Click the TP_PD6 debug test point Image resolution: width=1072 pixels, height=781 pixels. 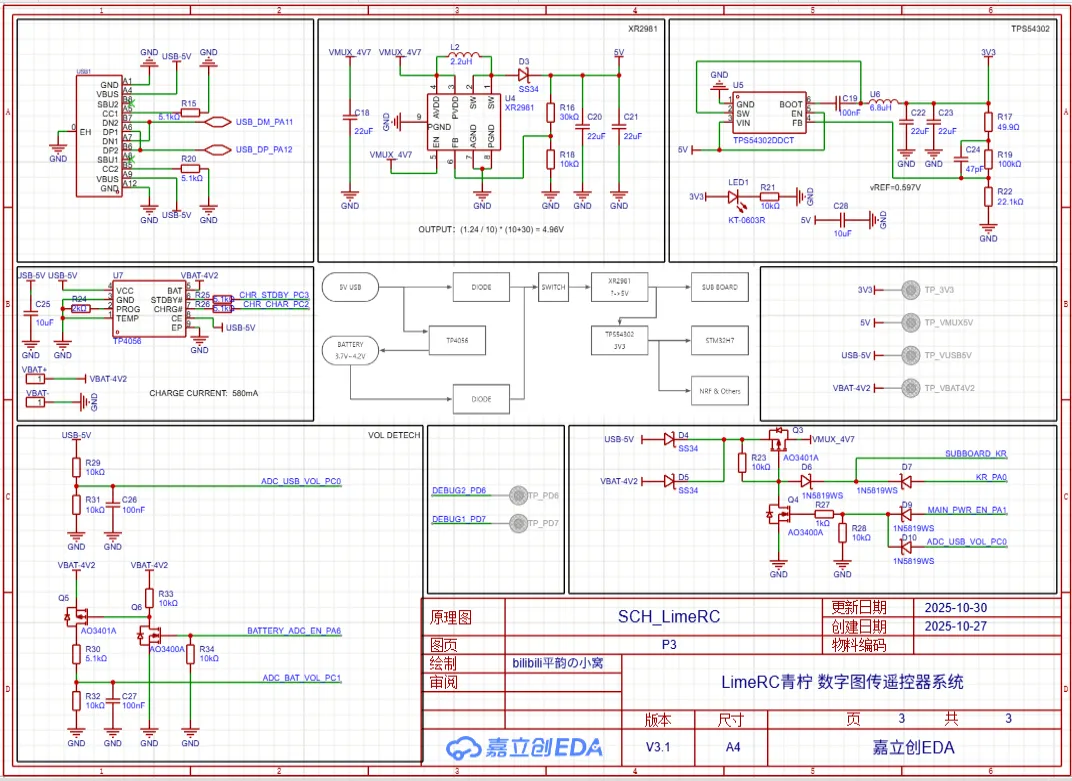point(518,495)
